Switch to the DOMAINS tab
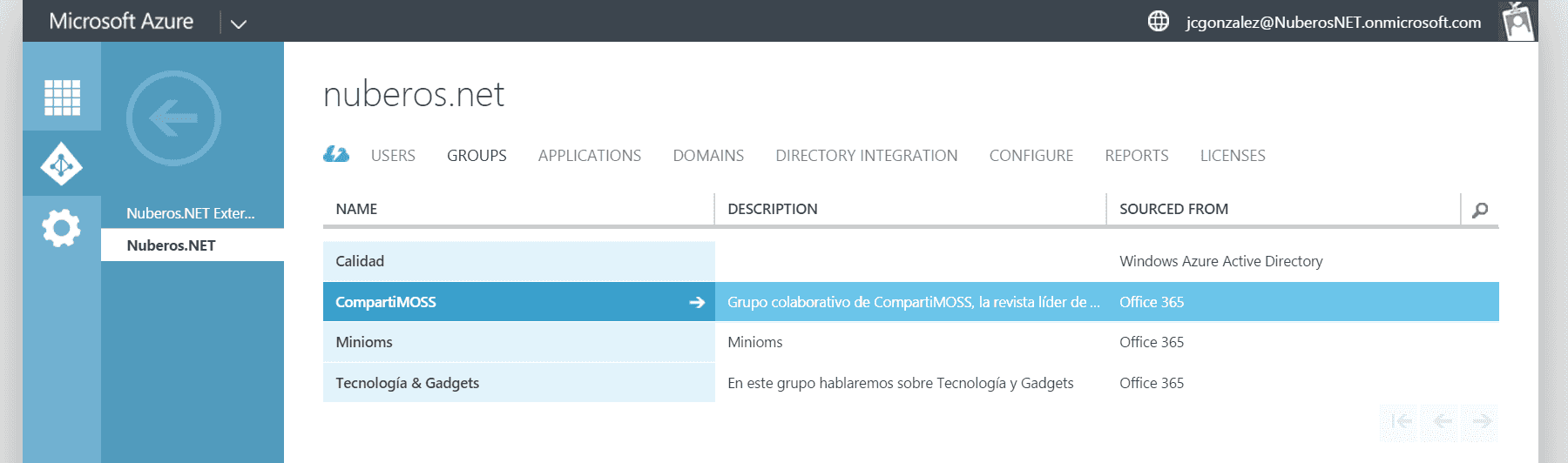The image size is (1568, 463). 708,156
